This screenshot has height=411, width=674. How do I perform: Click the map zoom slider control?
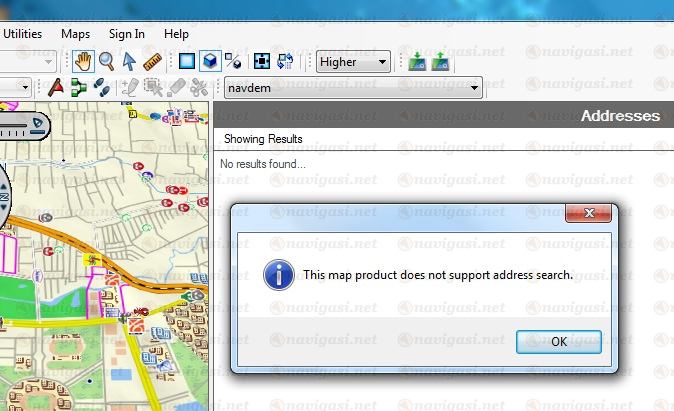tap(22, 123)
